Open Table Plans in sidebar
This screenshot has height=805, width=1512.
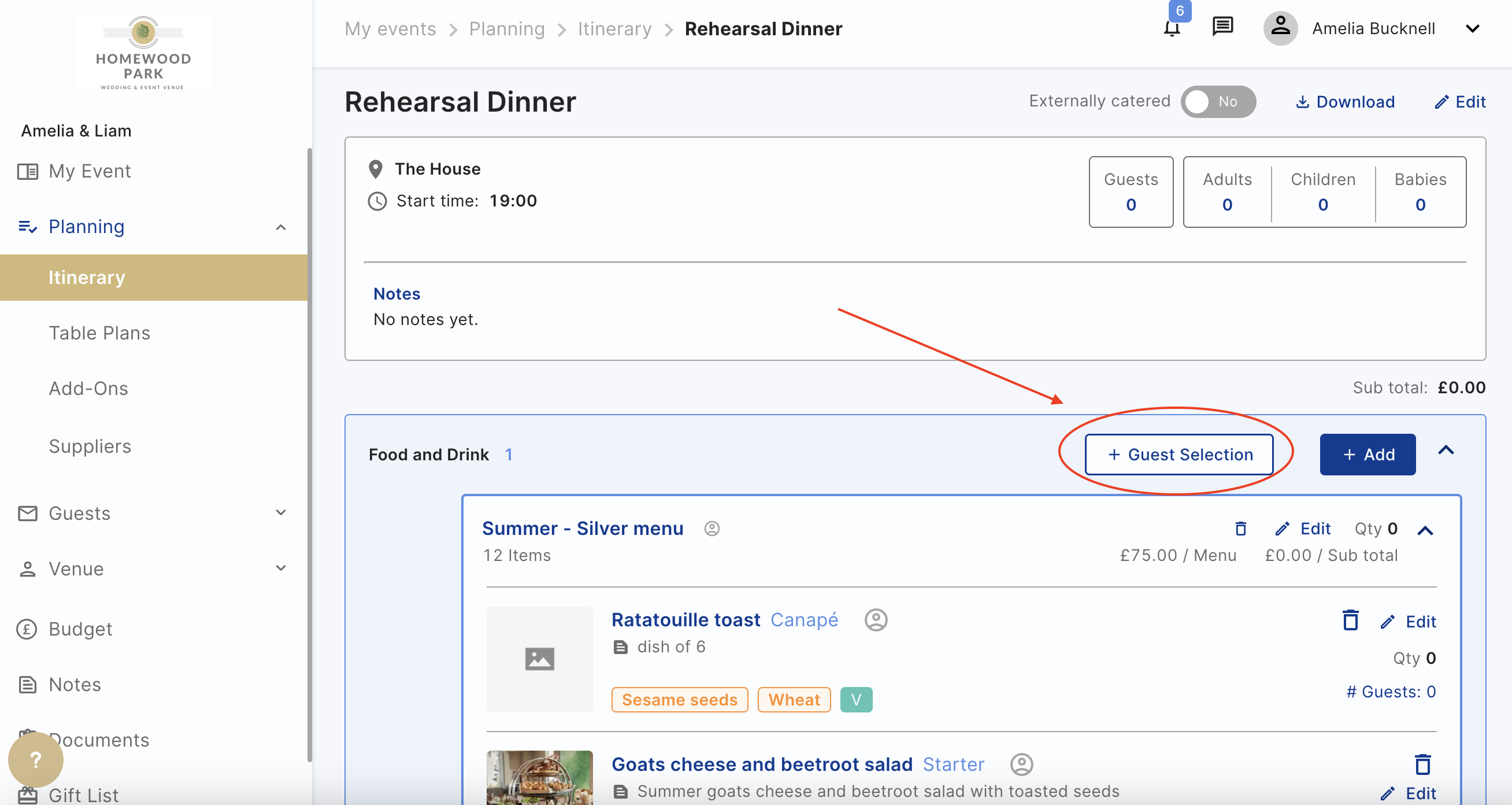[99, 333]
